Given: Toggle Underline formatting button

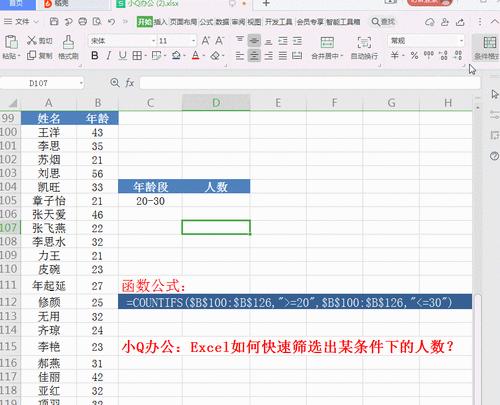Looking at the screenshot, I should pyautogui.click(x=122, y=55).
